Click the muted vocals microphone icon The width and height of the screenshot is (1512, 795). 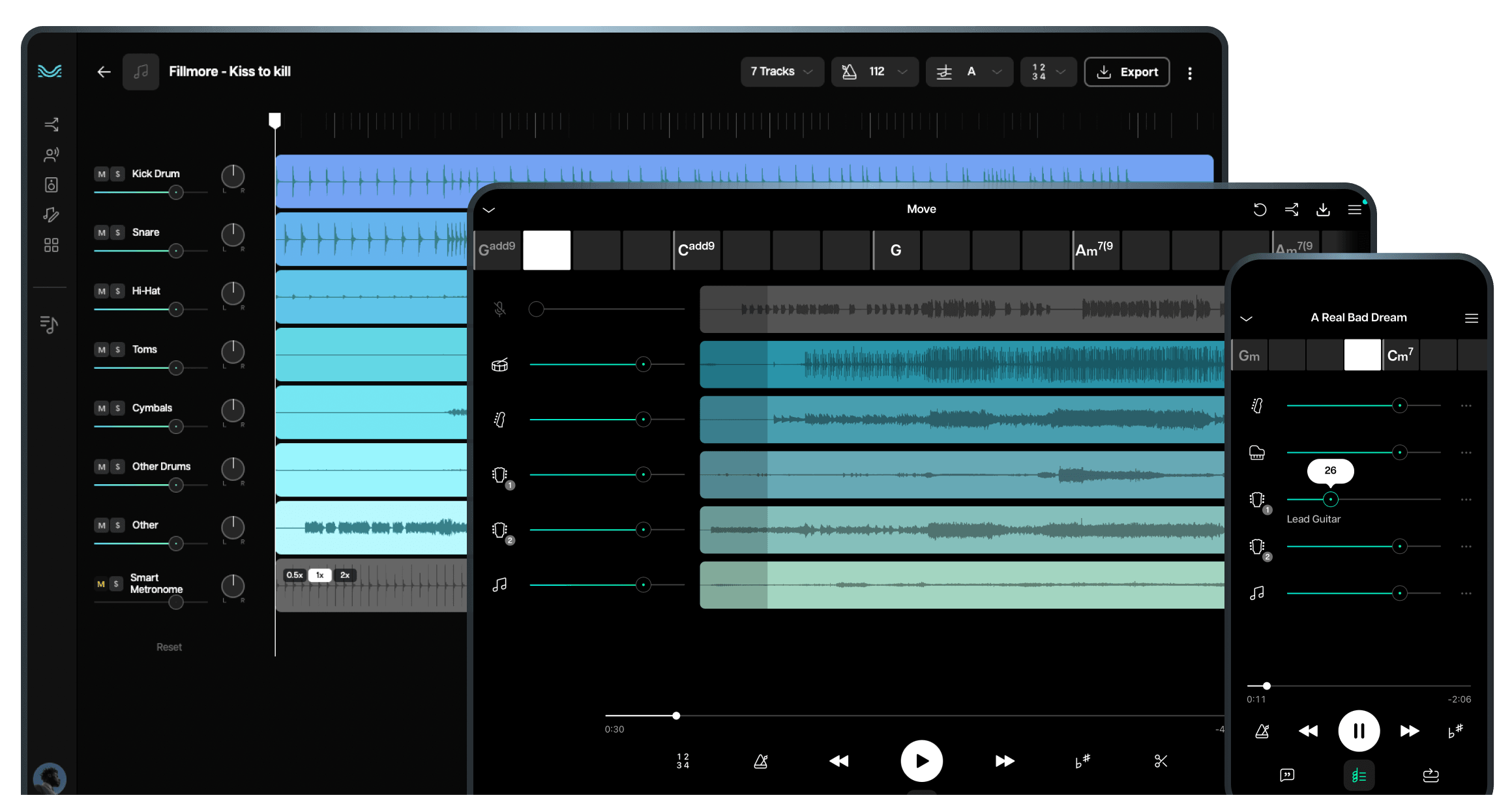point(499,309)
